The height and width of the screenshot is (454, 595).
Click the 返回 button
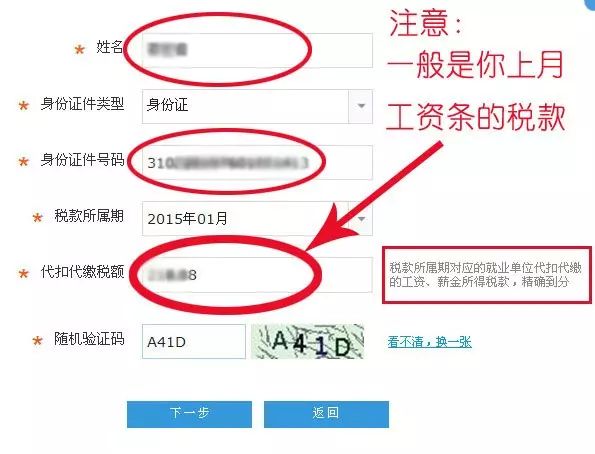click(x=326, y=414)
